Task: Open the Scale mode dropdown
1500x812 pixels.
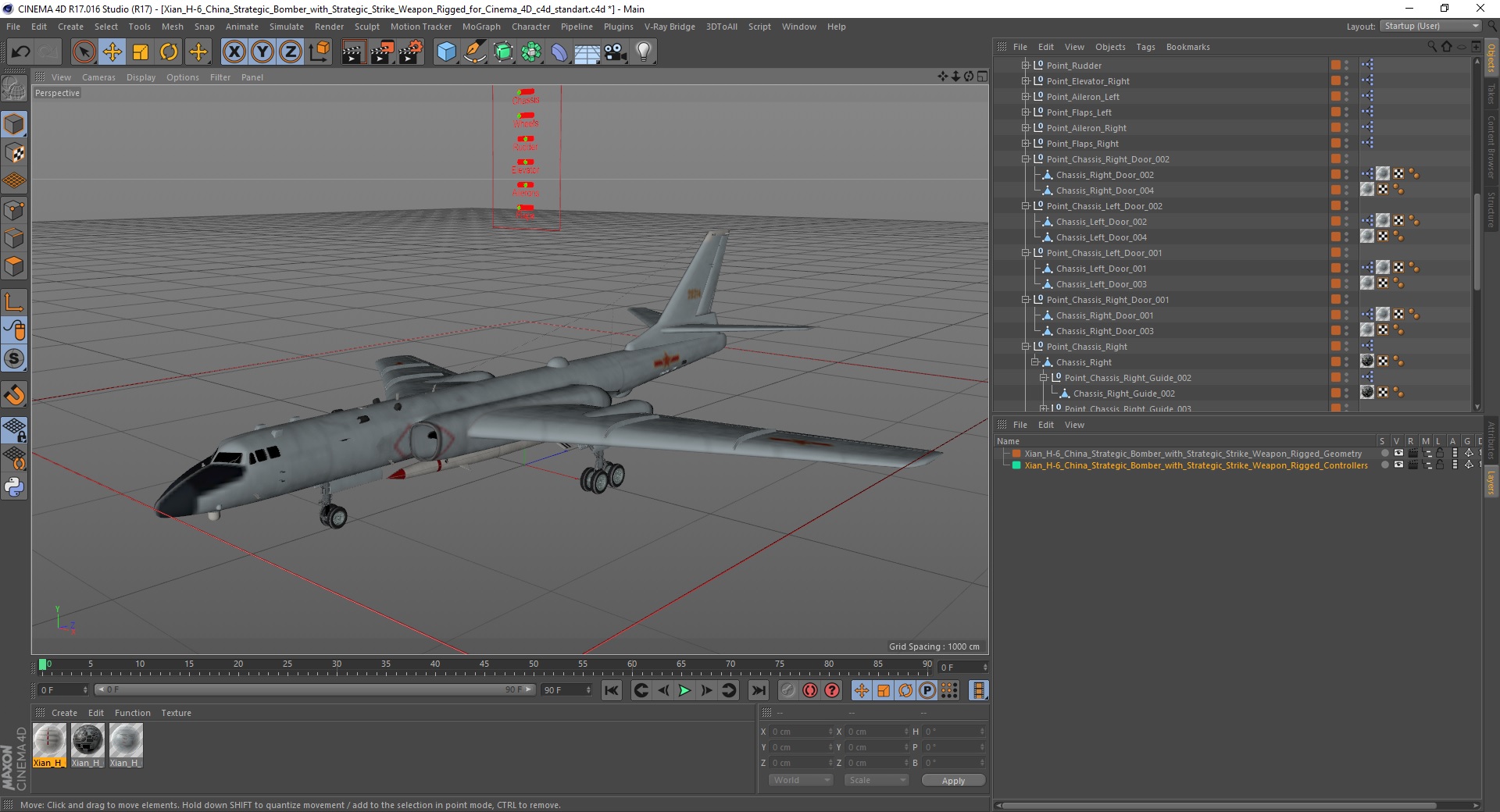Action: tap(877, 780)
